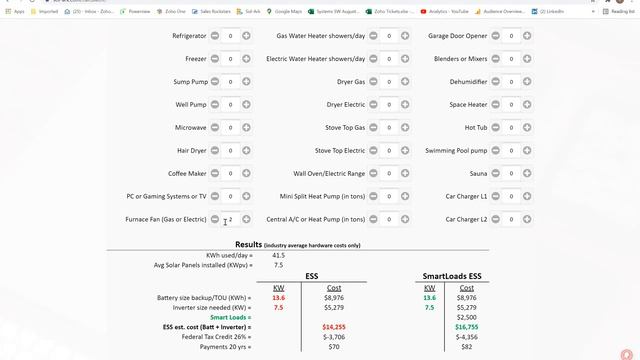Add a Dryer Gas appliance
Viewport: 640px width, 360px height.
tap(405, 82)
